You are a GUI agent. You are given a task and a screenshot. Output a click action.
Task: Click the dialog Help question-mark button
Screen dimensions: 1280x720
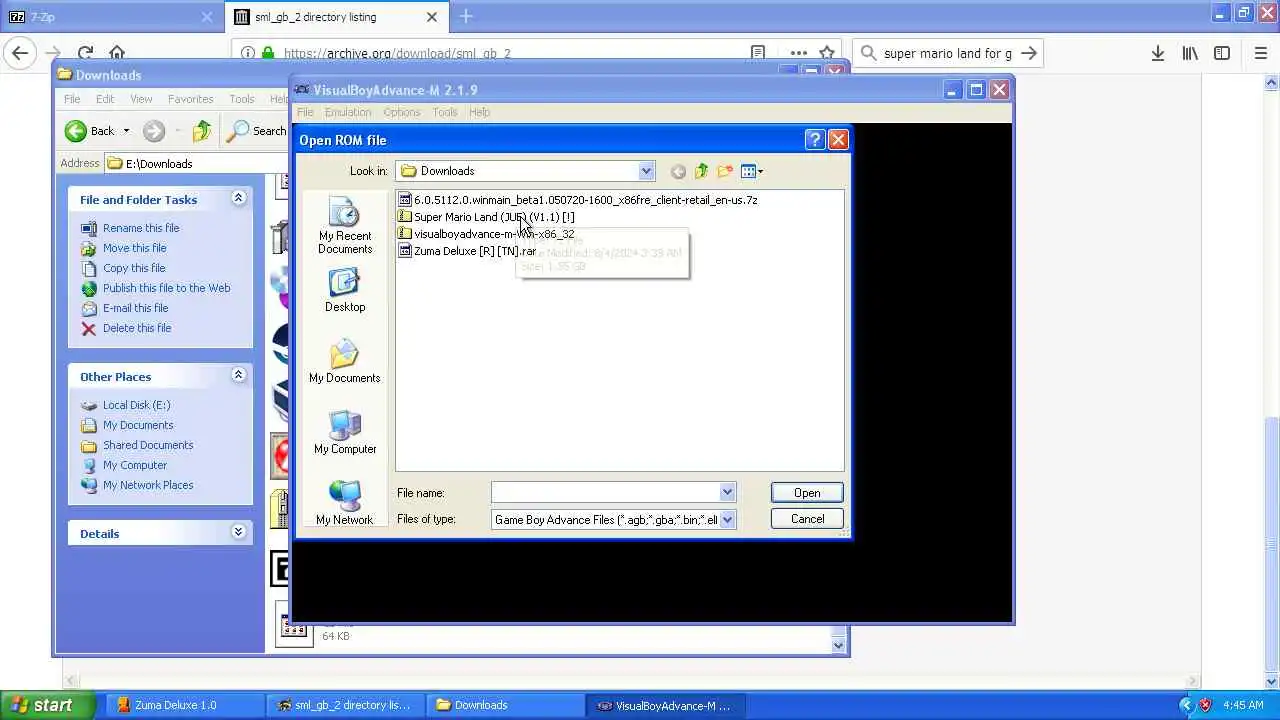(814, 140)
